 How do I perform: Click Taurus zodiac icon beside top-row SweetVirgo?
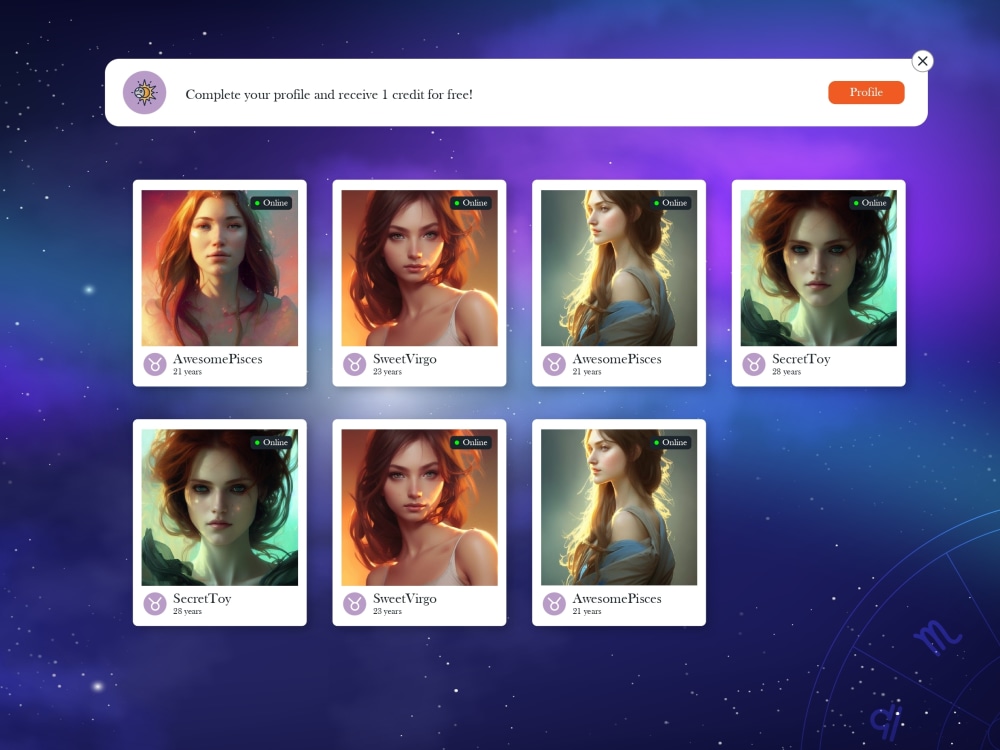(355, 365)
